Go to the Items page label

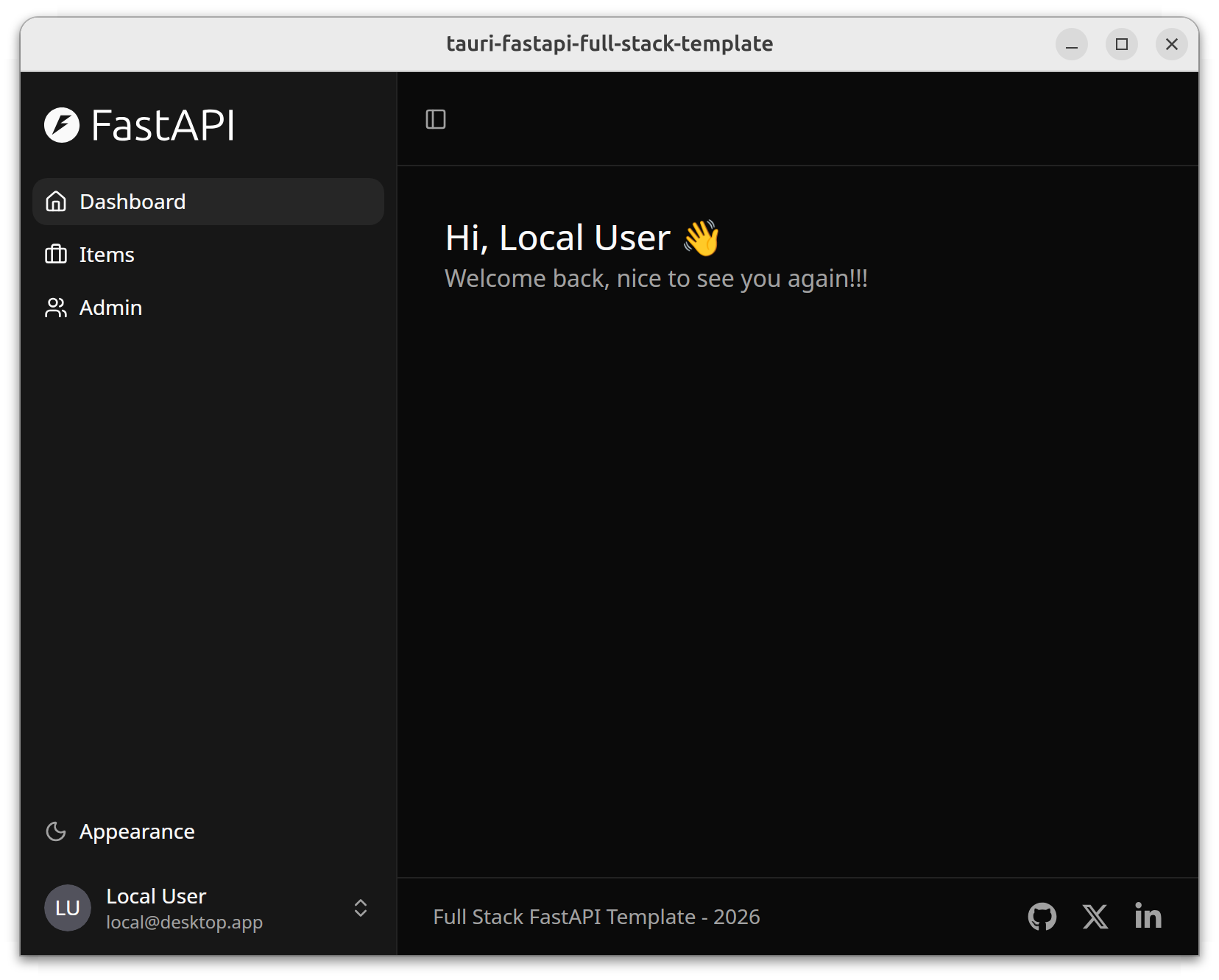point(107,255)
